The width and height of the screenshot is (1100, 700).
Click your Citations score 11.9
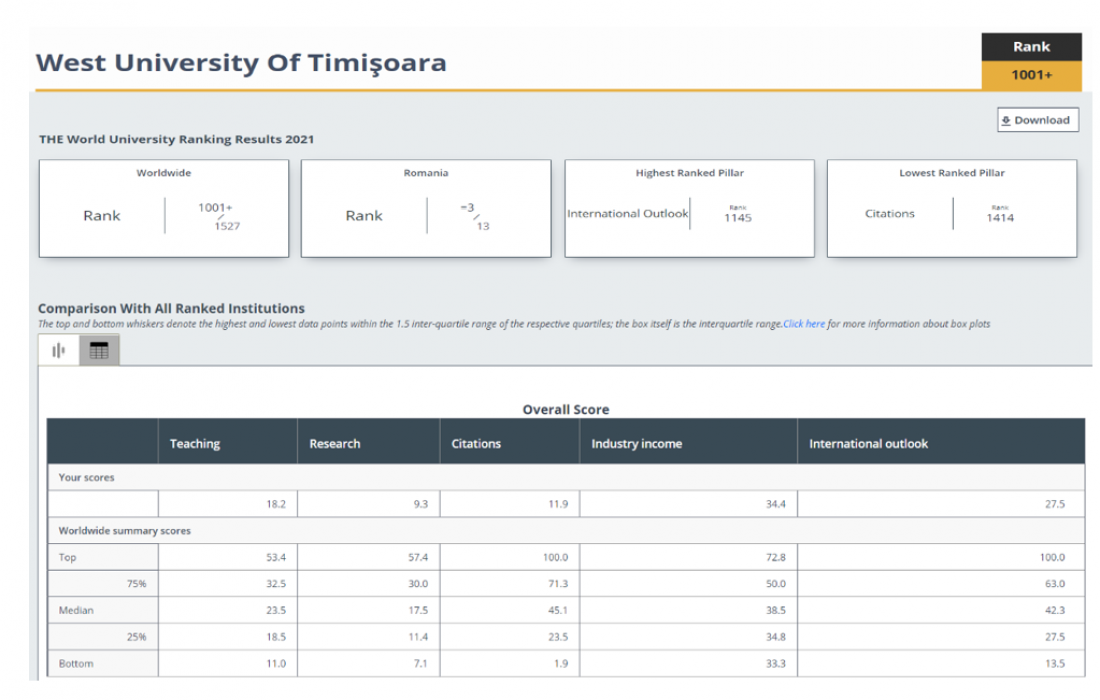click(558, 504)
